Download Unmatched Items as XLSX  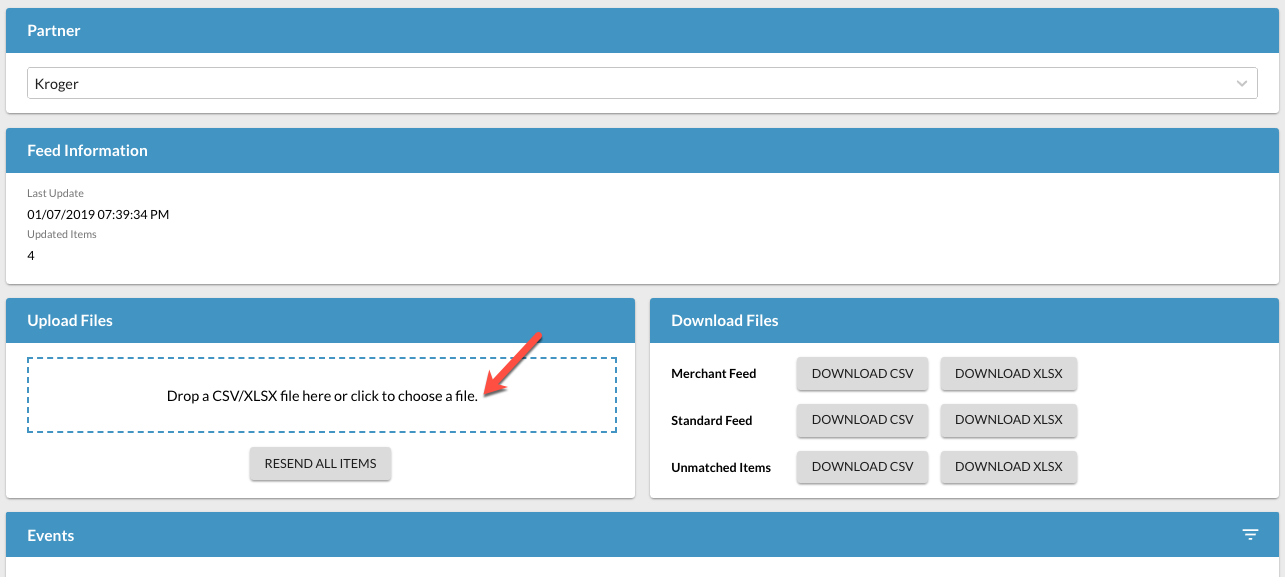click(1008, 467)
